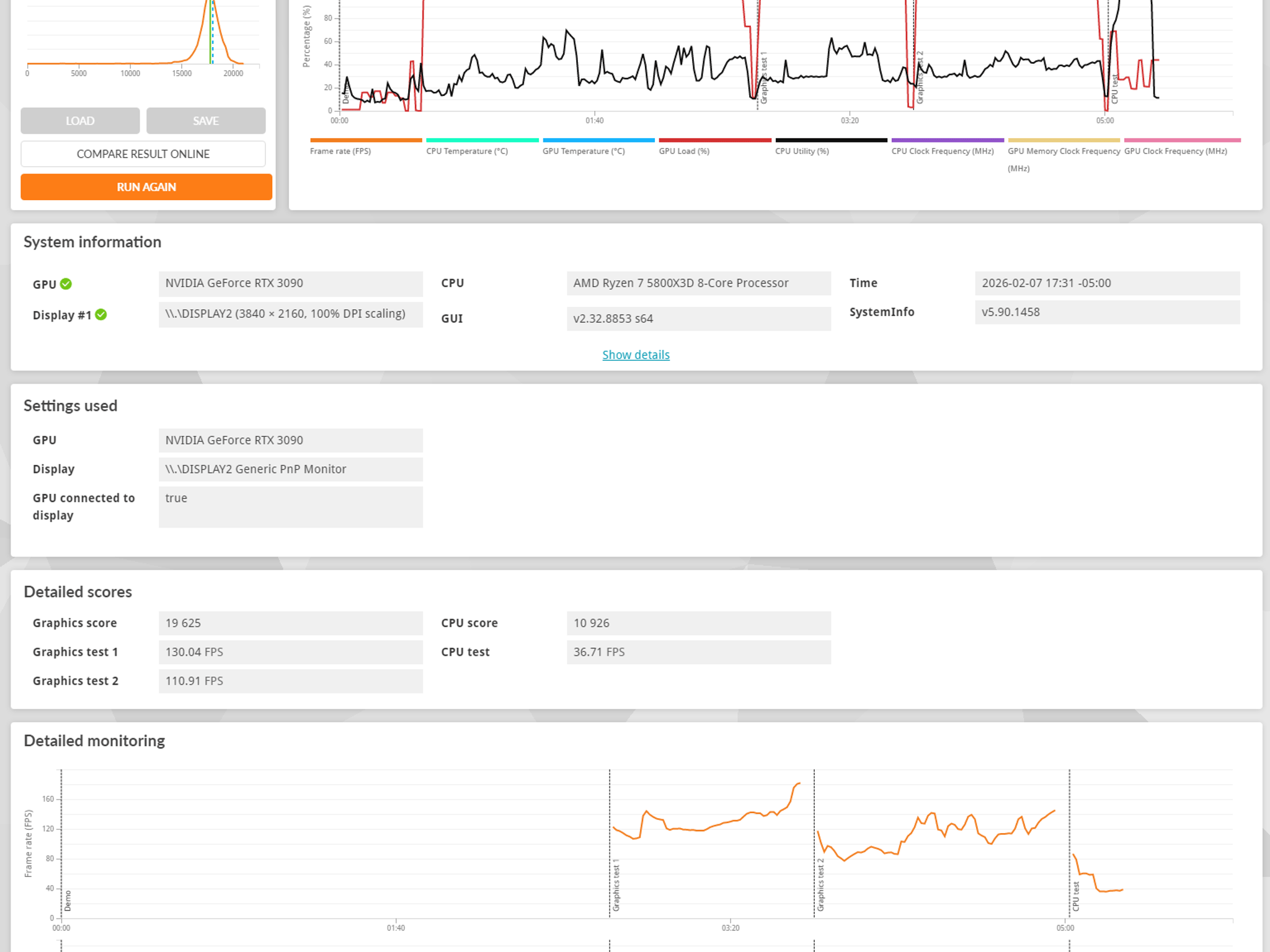Toggle the CPU Temperature legend bar
Screen dimensions: 1270x952
pyautogui.click(x=482, y=140)
